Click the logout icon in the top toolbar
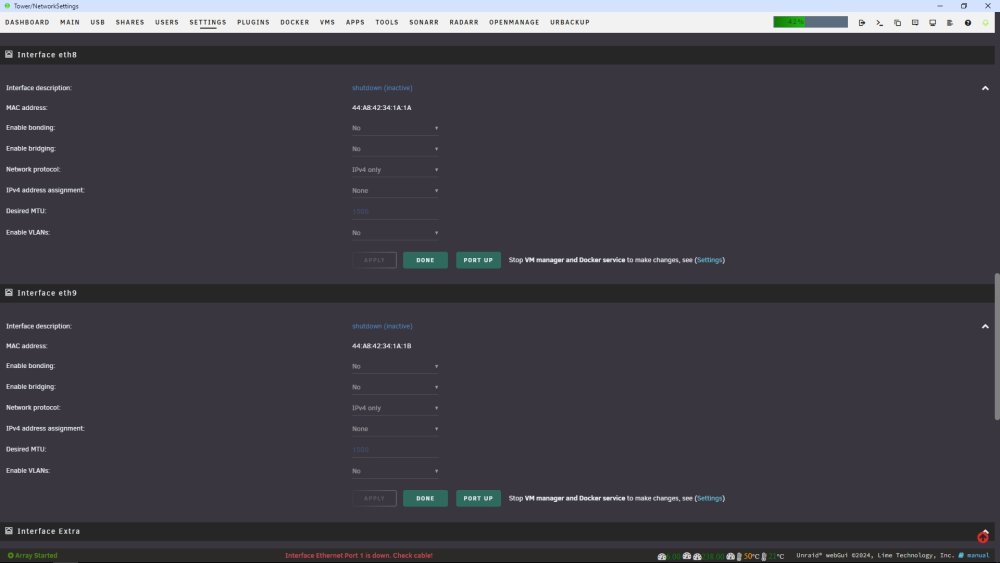This screenshot has height=563, width=1000. (x=862, y=22)
